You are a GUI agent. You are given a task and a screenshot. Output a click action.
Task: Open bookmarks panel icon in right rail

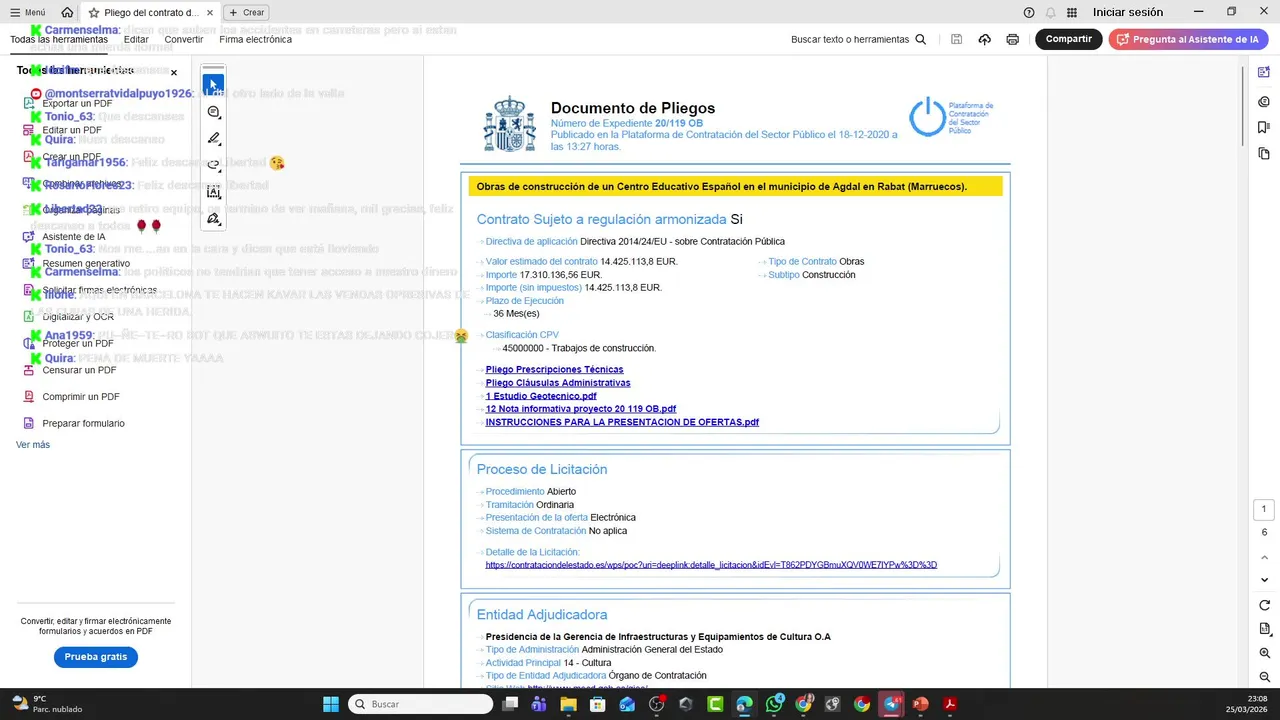pyautogui.click(x=1264, y=127)
